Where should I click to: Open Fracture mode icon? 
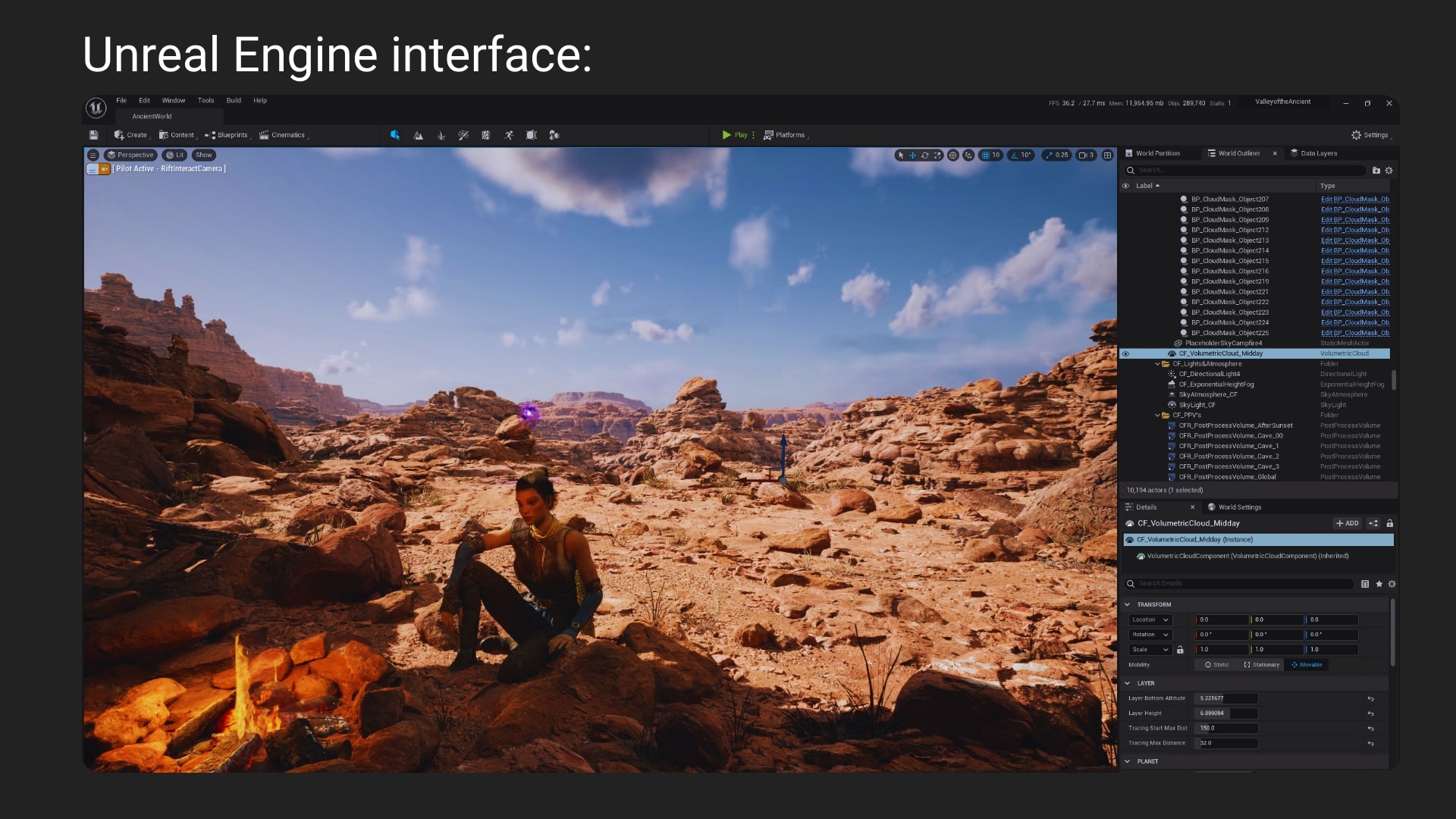[x=486, y=135]
